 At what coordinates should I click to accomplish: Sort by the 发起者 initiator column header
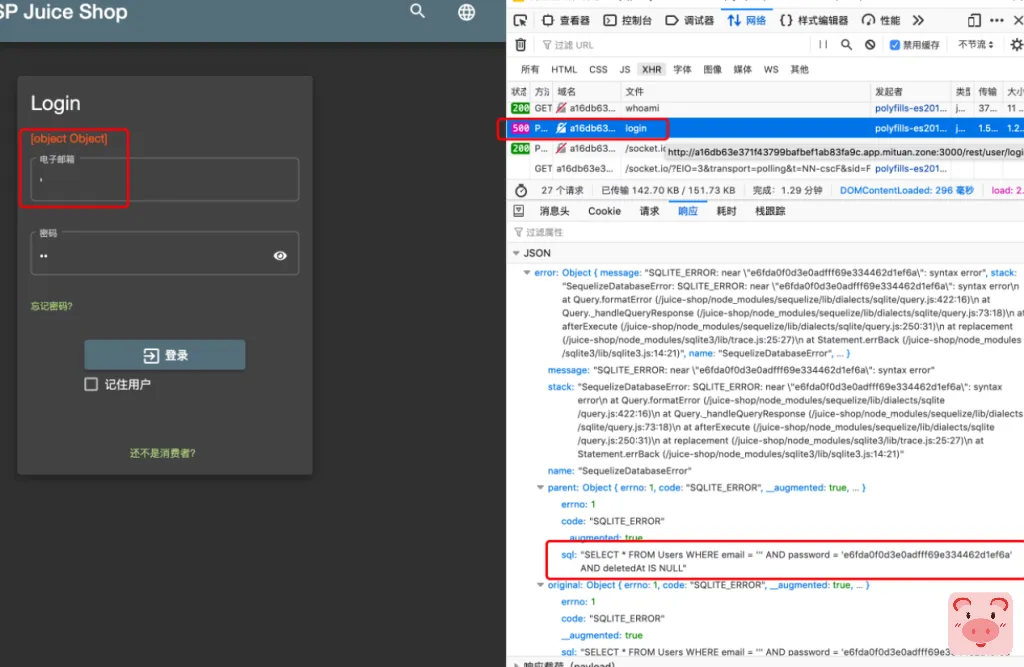click(x=910, y=91)
